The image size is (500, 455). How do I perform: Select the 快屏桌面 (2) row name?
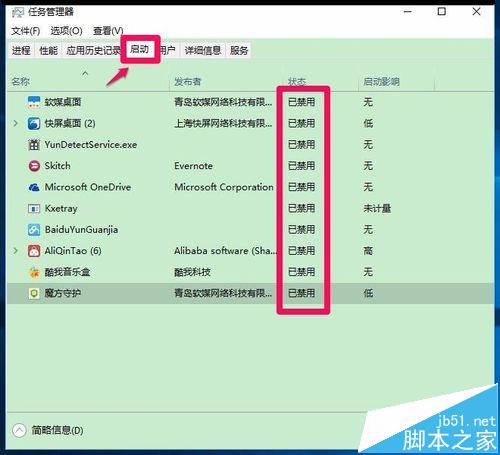click(70, 123)
